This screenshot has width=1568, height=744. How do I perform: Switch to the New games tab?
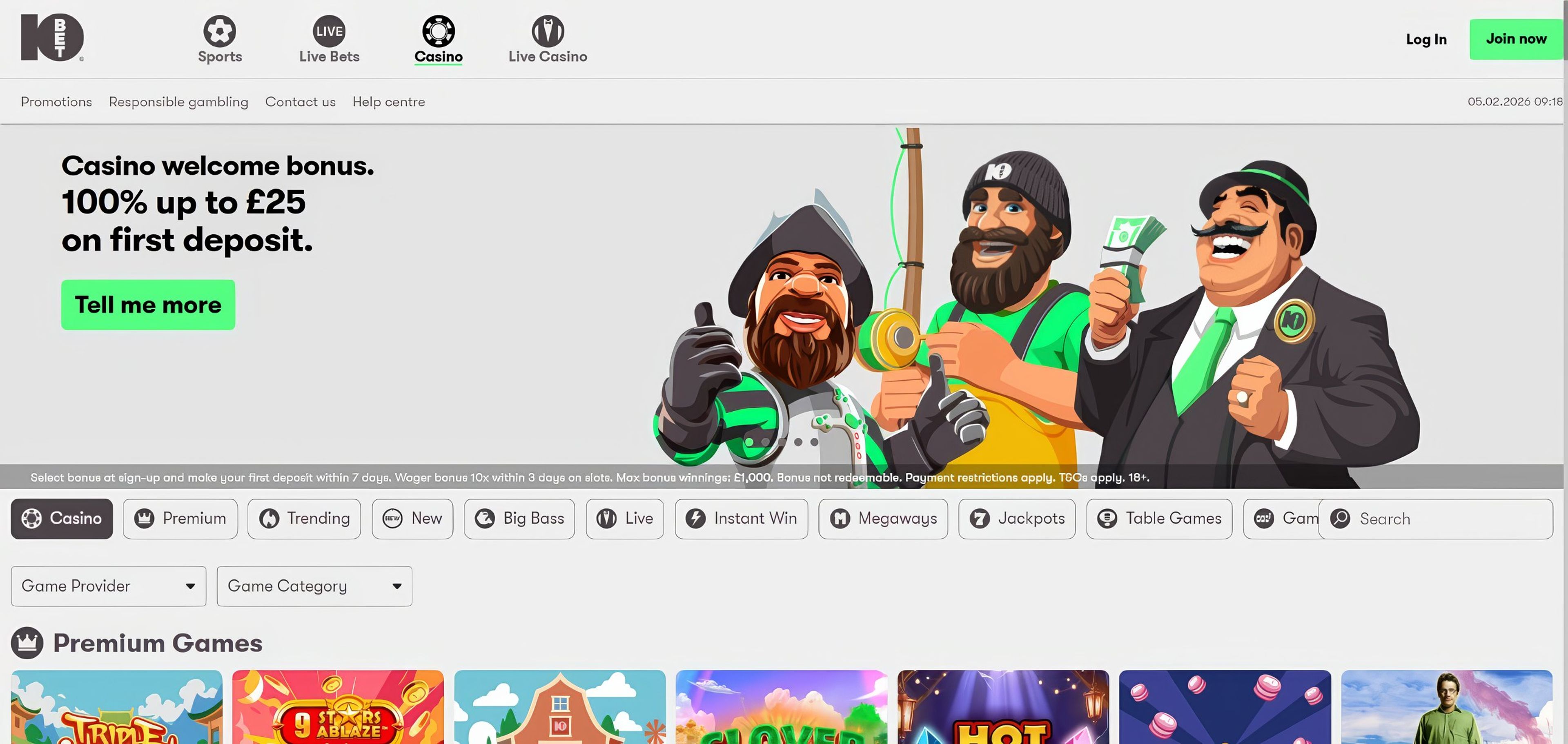413,519
